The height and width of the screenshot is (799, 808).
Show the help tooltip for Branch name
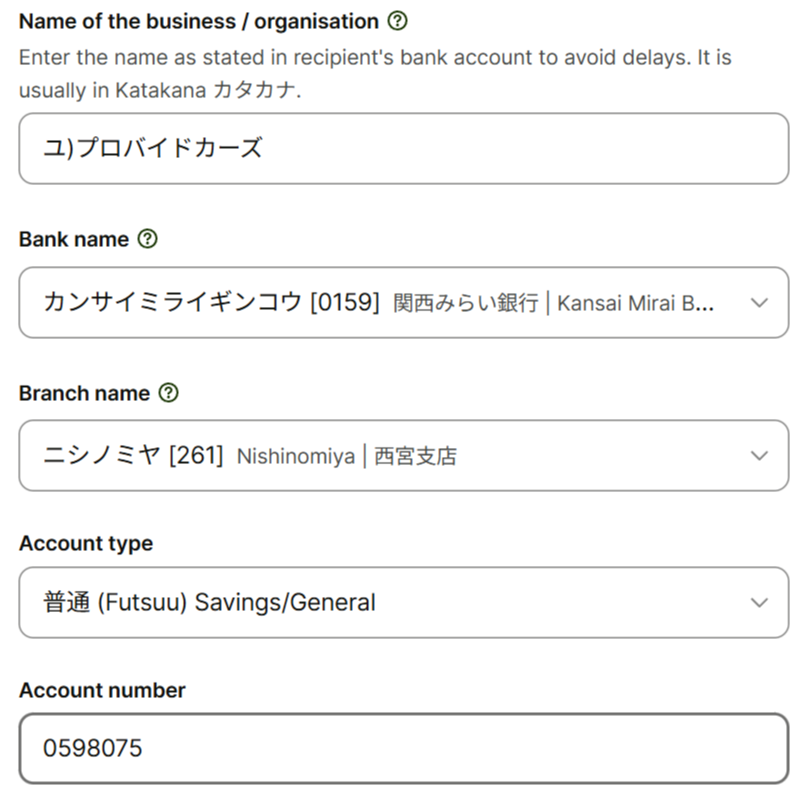tap(169, 393)
